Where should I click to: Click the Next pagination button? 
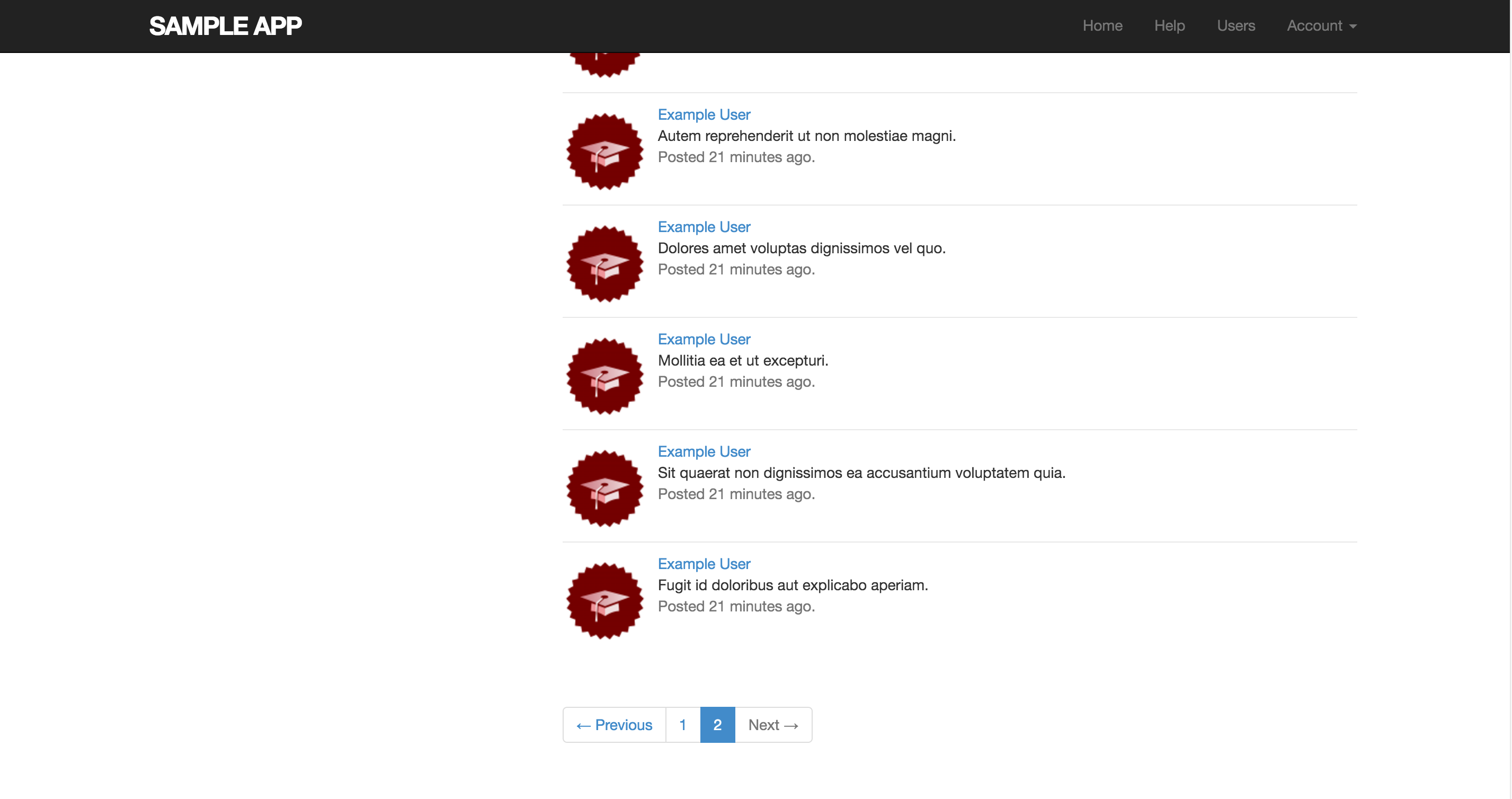772,724
